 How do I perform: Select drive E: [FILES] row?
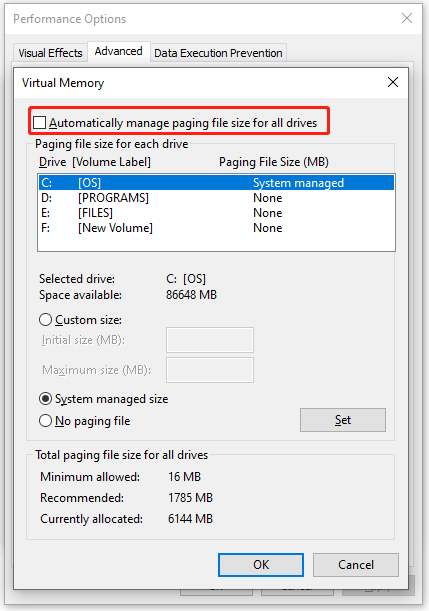pyautogui.click(x=216, y=213)
